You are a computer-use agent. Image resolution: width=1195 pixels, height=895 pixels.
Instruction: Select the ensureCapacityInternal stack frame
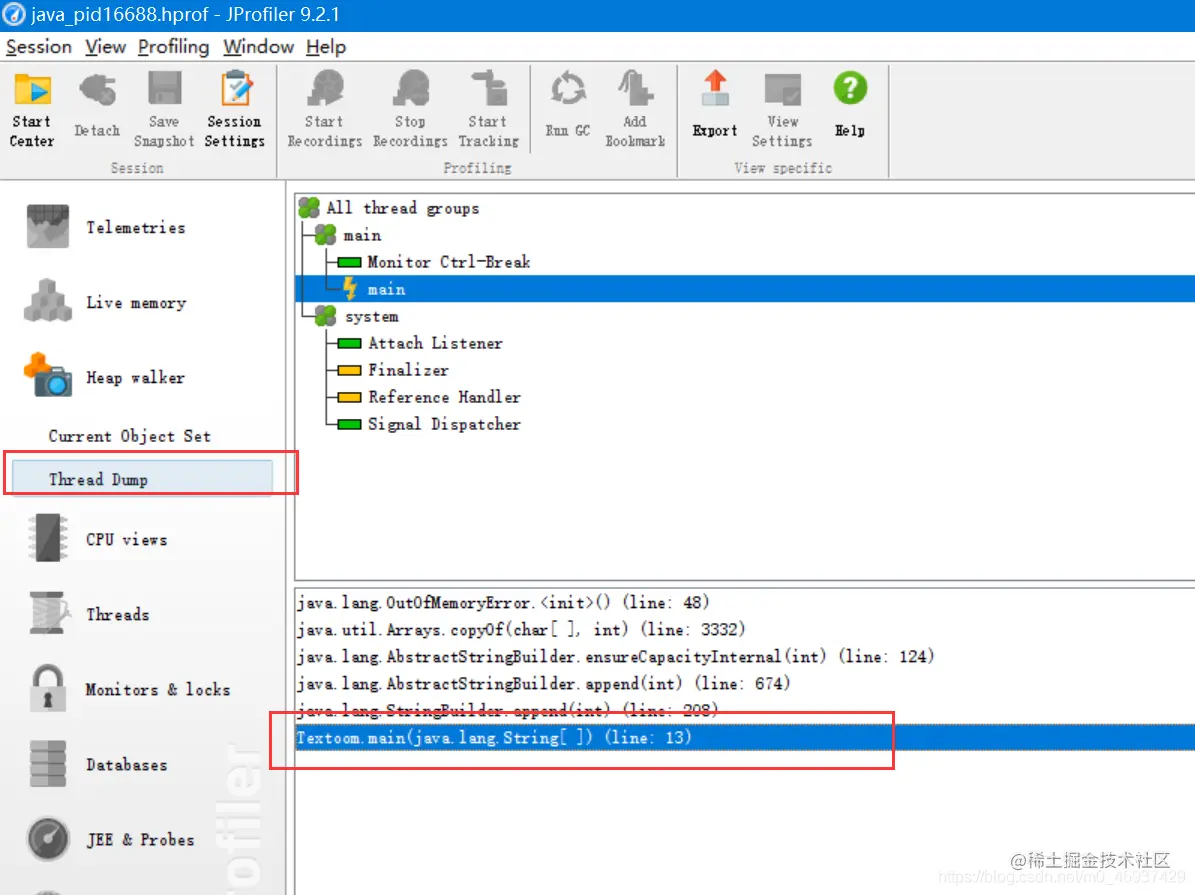point(615,656)
